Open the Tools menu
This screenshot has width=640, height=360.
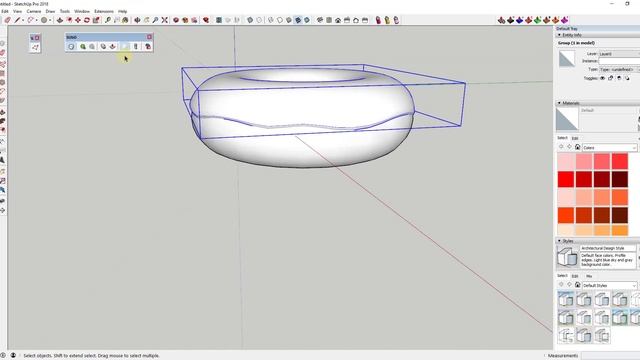[x=65, y=11]
